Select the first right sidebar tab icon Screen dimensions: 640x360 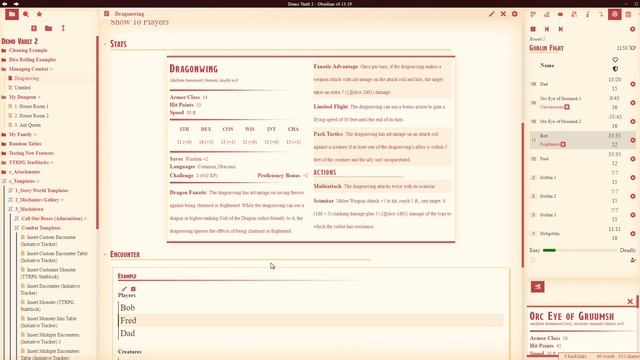click(x=533, y=14)
